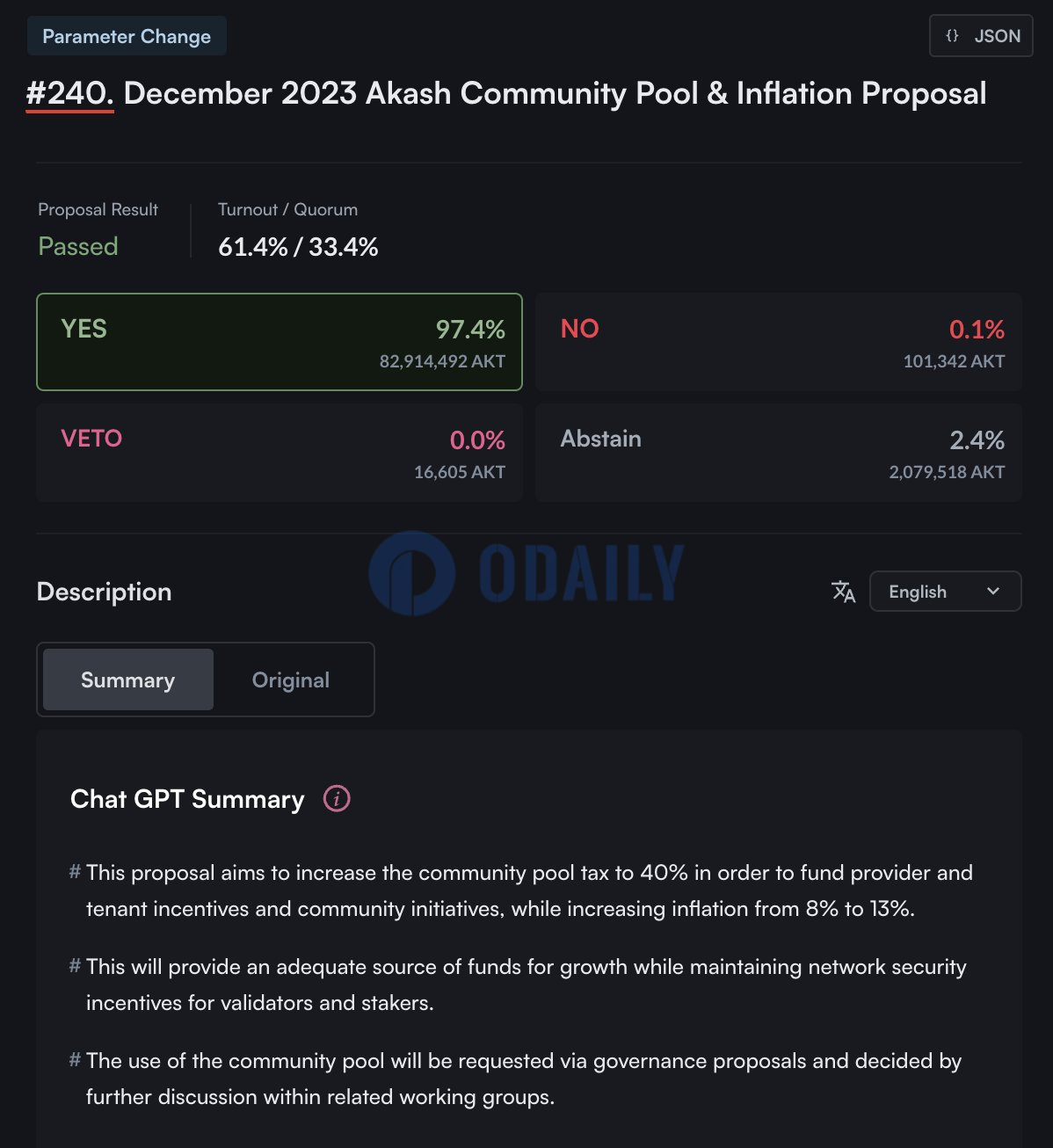This screenshot has height=1148, width=1053.
Task: Click the Chat GPT Summary heading
Action: (x=187, y=799)
